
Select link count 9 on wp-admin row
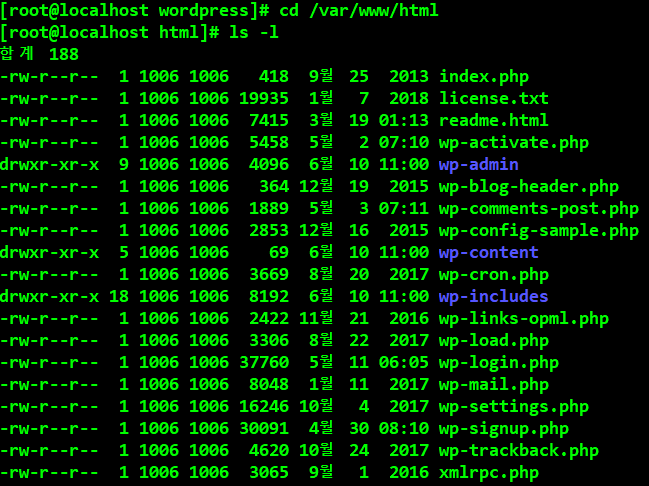tap(124, 165)
